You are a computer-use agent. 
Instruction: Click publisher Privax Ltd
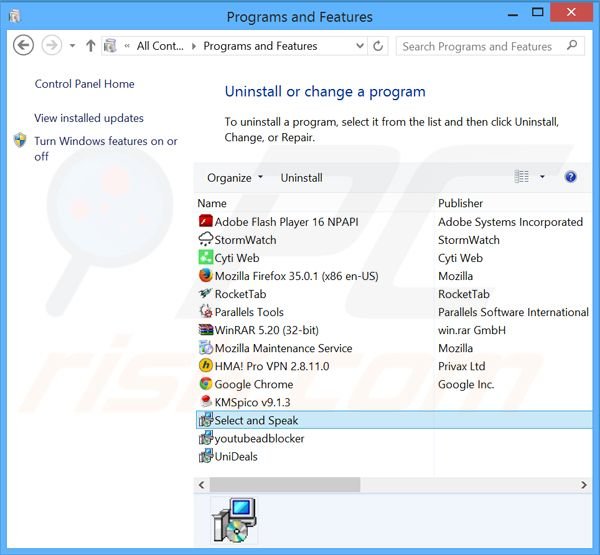[461, 366]
